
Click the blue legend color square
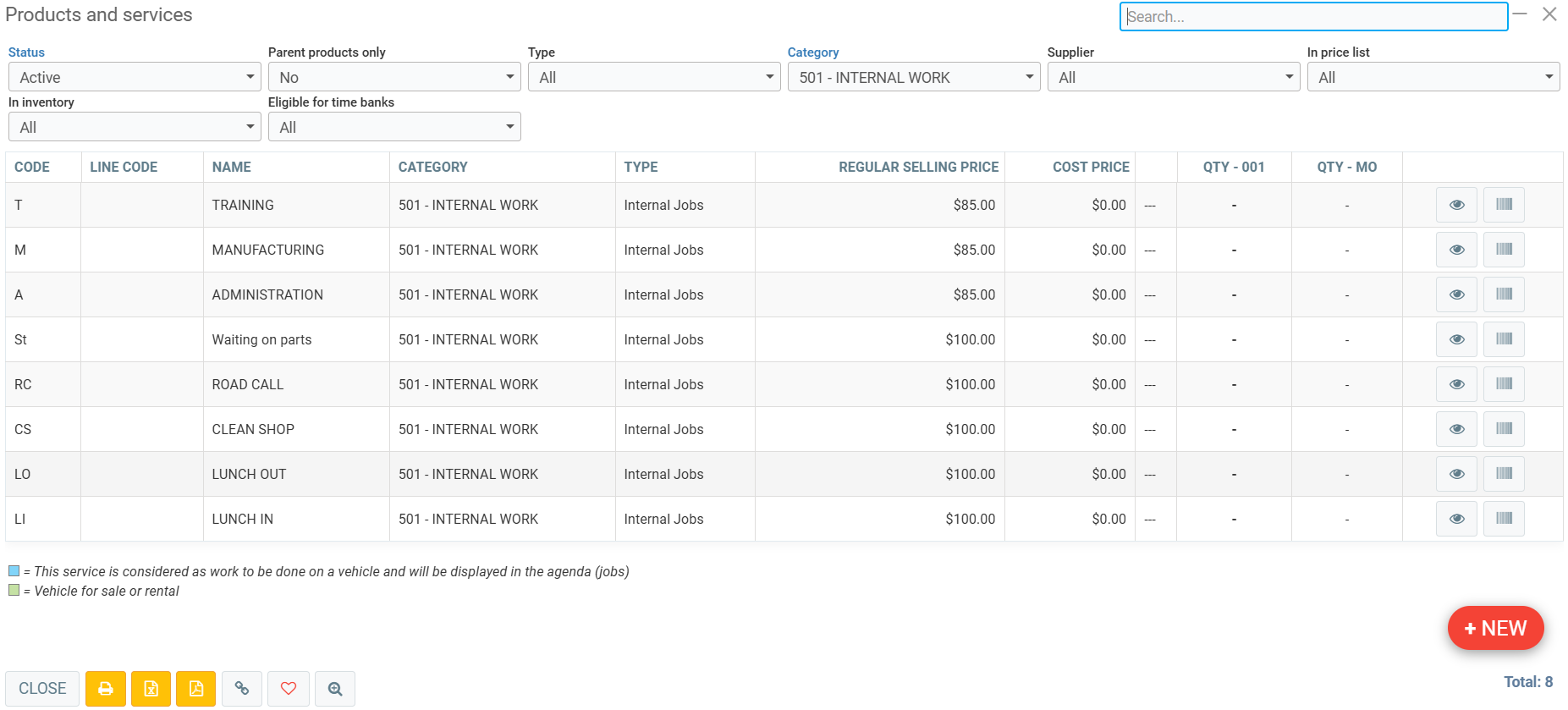(x=14, y=571)
